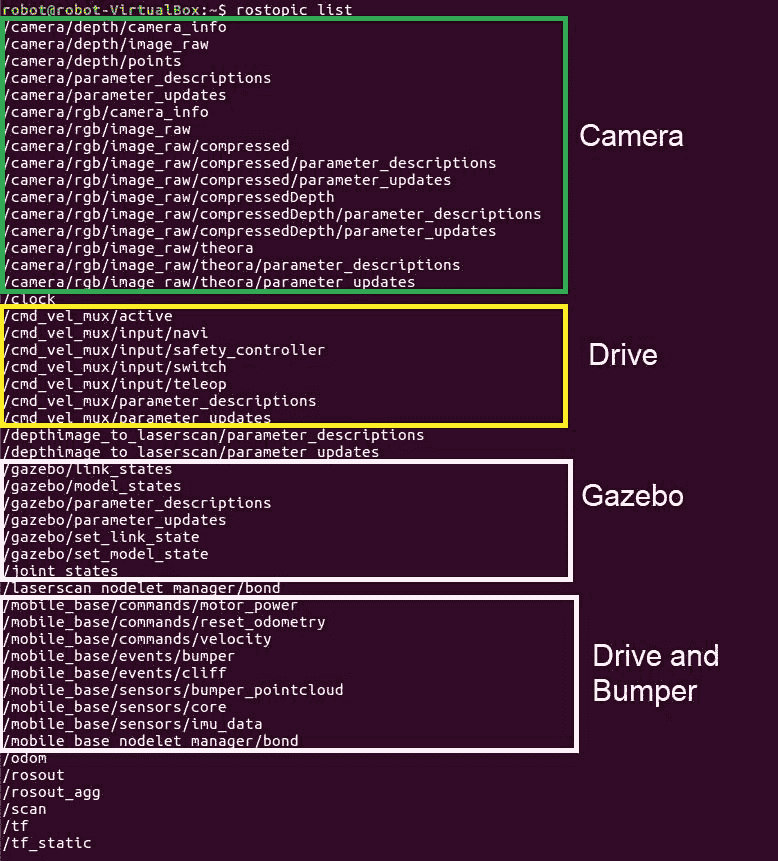Click the /camera/rgb/image_raw/compressedDepth line
Screen dimensions: 778x861
point(169,197)
